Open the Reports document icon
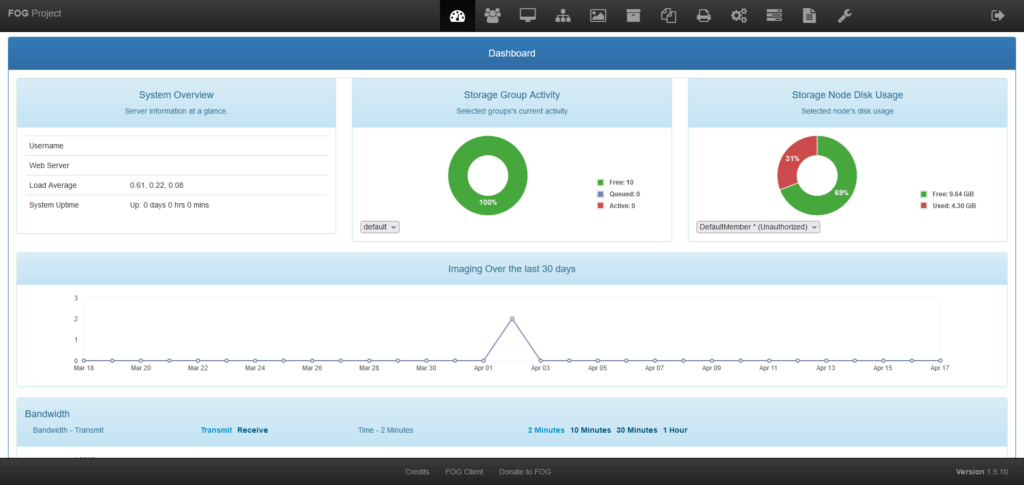The width and height of the screenshot is (1024, 485). point(809,15)
